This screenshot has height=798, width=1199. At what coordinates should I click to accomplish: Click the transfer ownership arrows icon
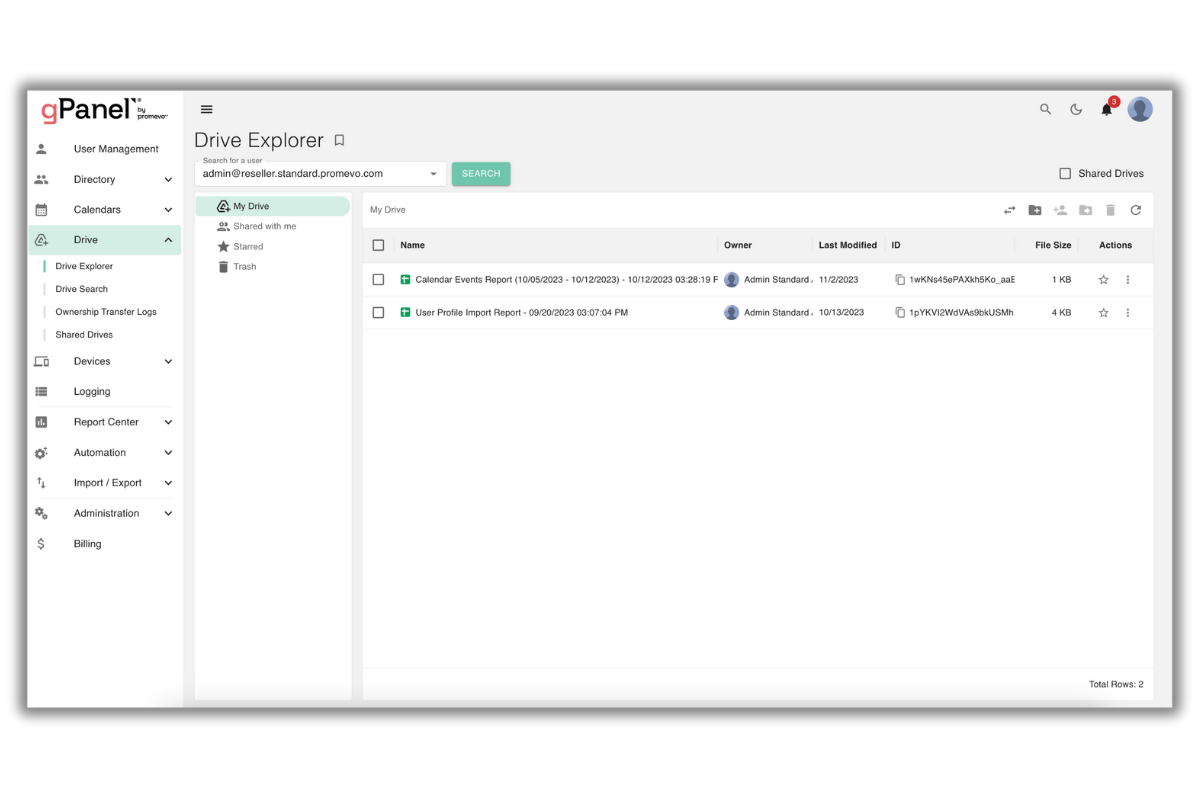point(1009,210)
